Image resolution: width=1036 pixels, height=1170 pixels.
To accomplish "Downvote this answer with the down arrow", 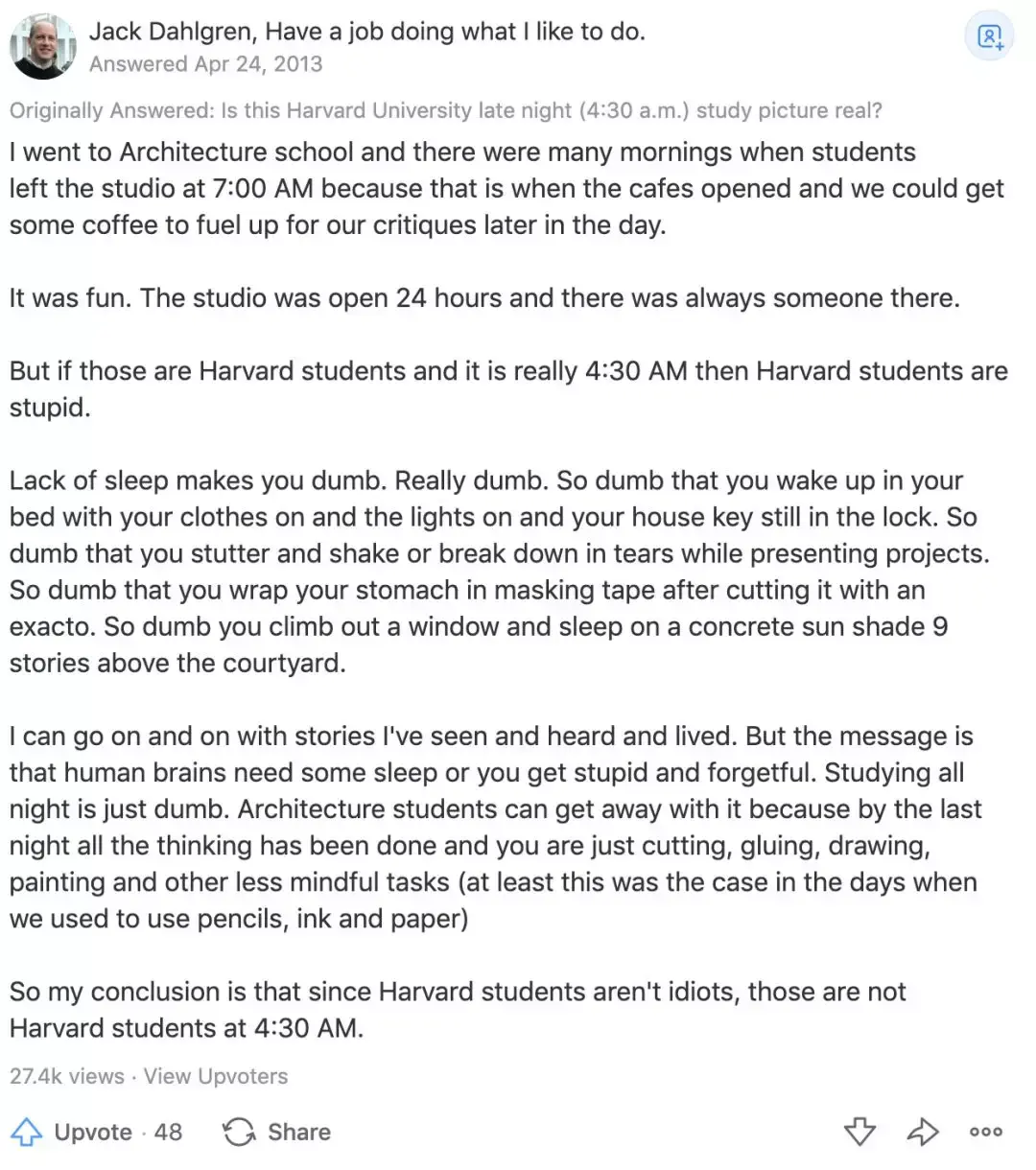I will [x=859, y=1132].
